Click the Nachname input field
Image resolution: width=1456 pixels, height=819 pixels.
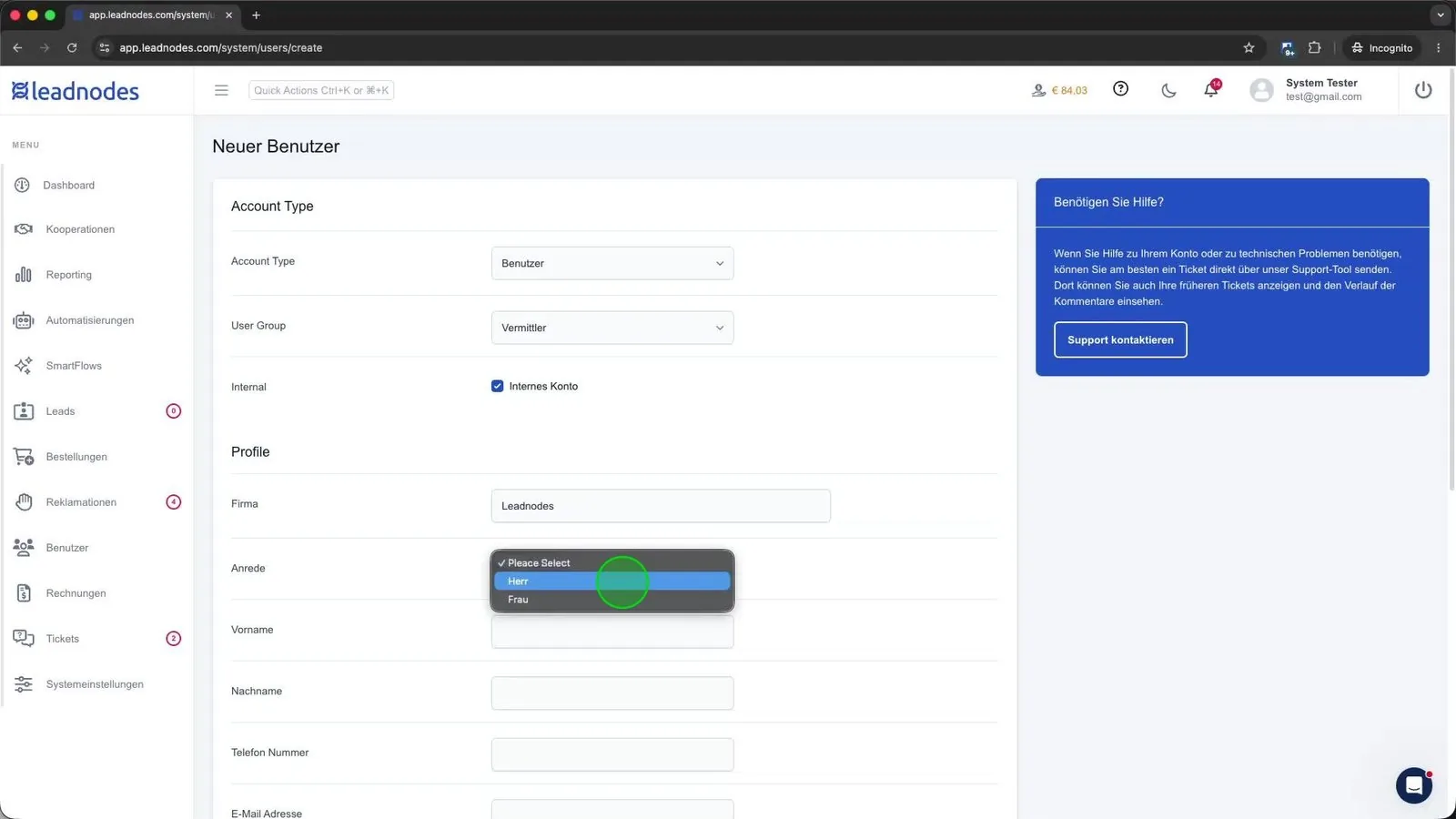pos(612,693)
